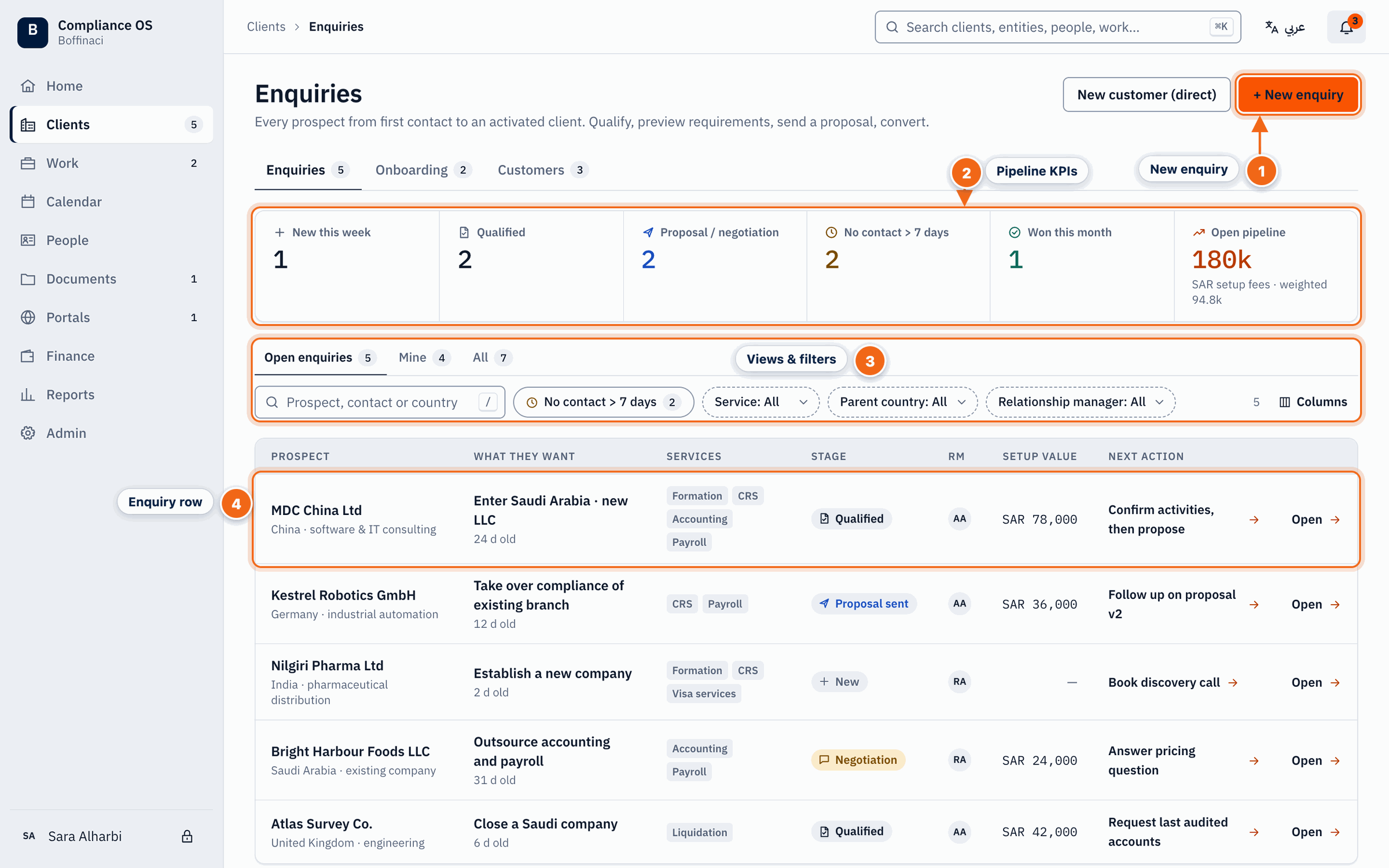Open the Columns chooser
The height and width of the screenshot is (868, 1389).
coord(1313,402)
